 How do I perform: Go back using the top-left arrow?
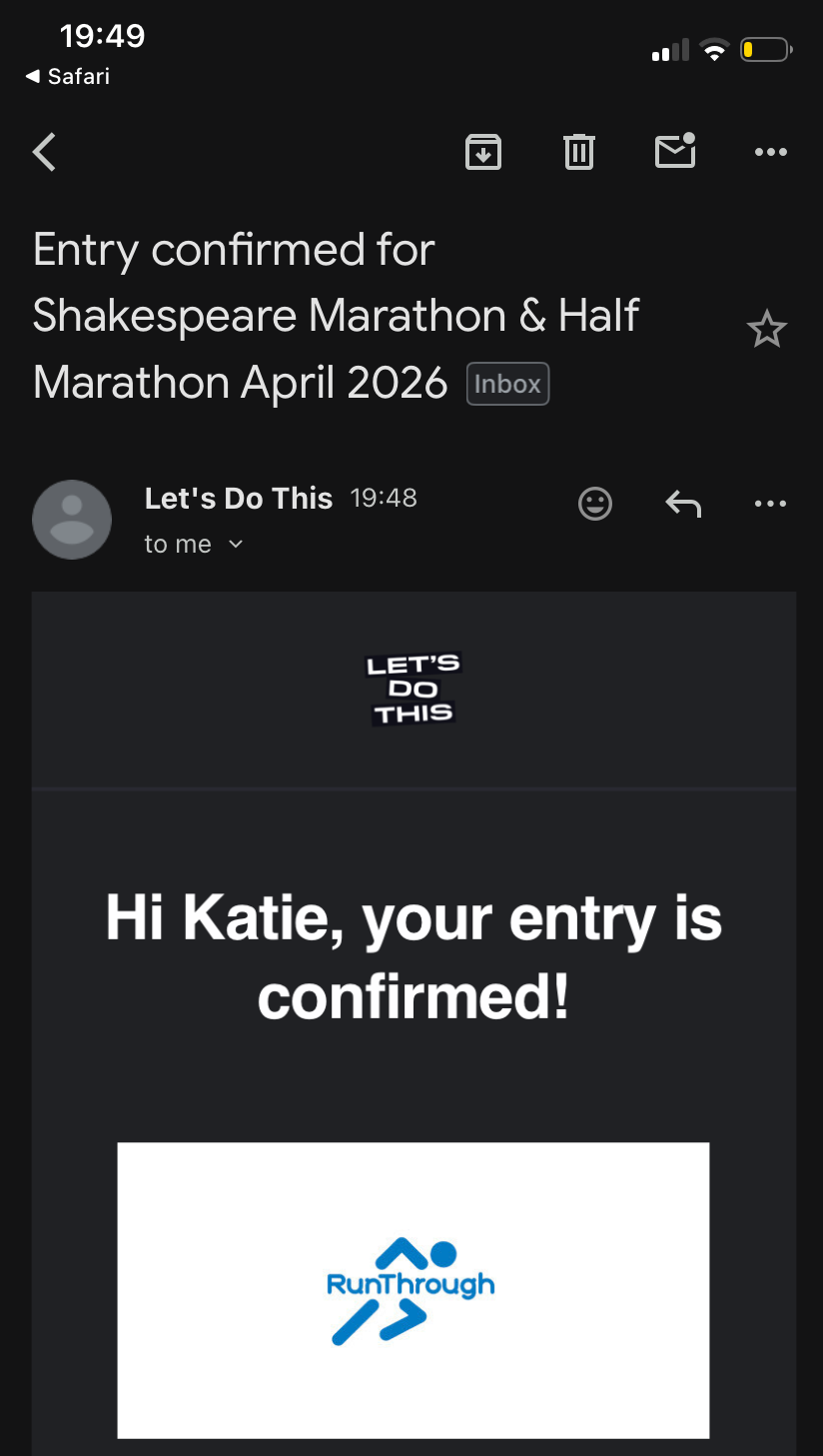[x=45, y=153]
